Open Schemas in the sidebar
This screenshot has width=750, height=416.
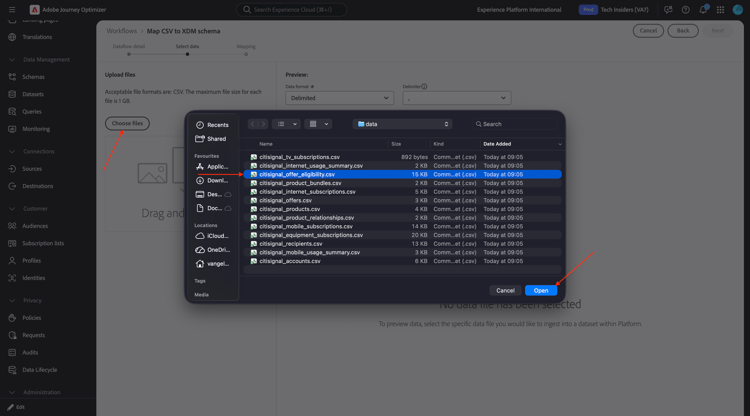[x=33, y=77]
